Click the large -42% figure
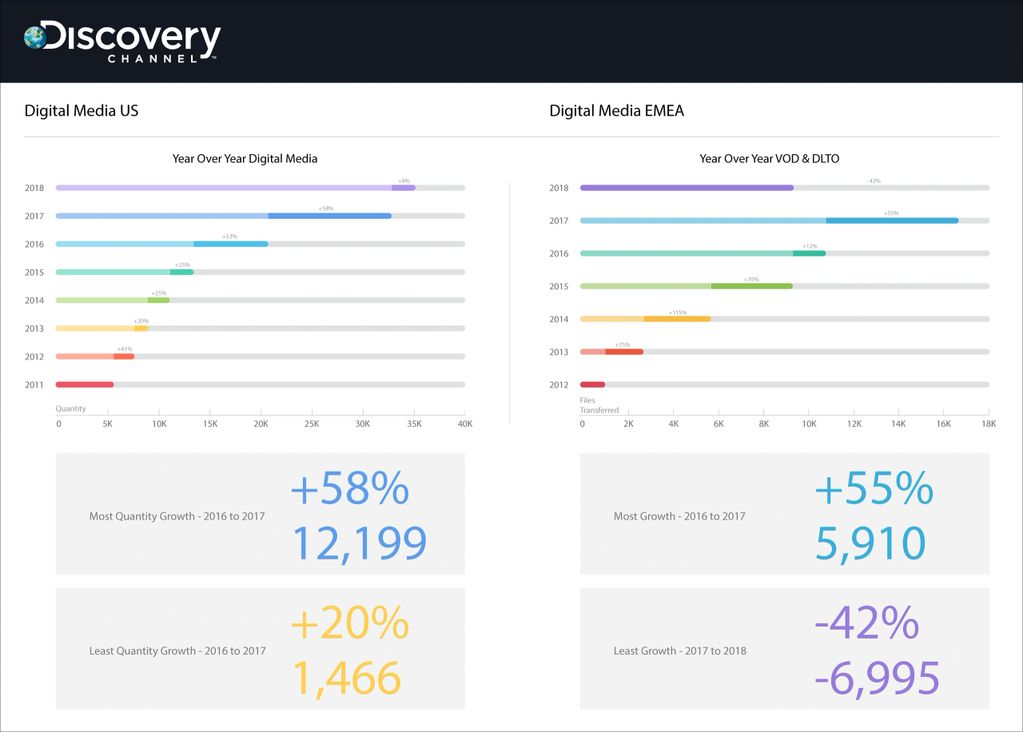The height and width of the screenshot is (732, 1023). [x=868, y=623]
